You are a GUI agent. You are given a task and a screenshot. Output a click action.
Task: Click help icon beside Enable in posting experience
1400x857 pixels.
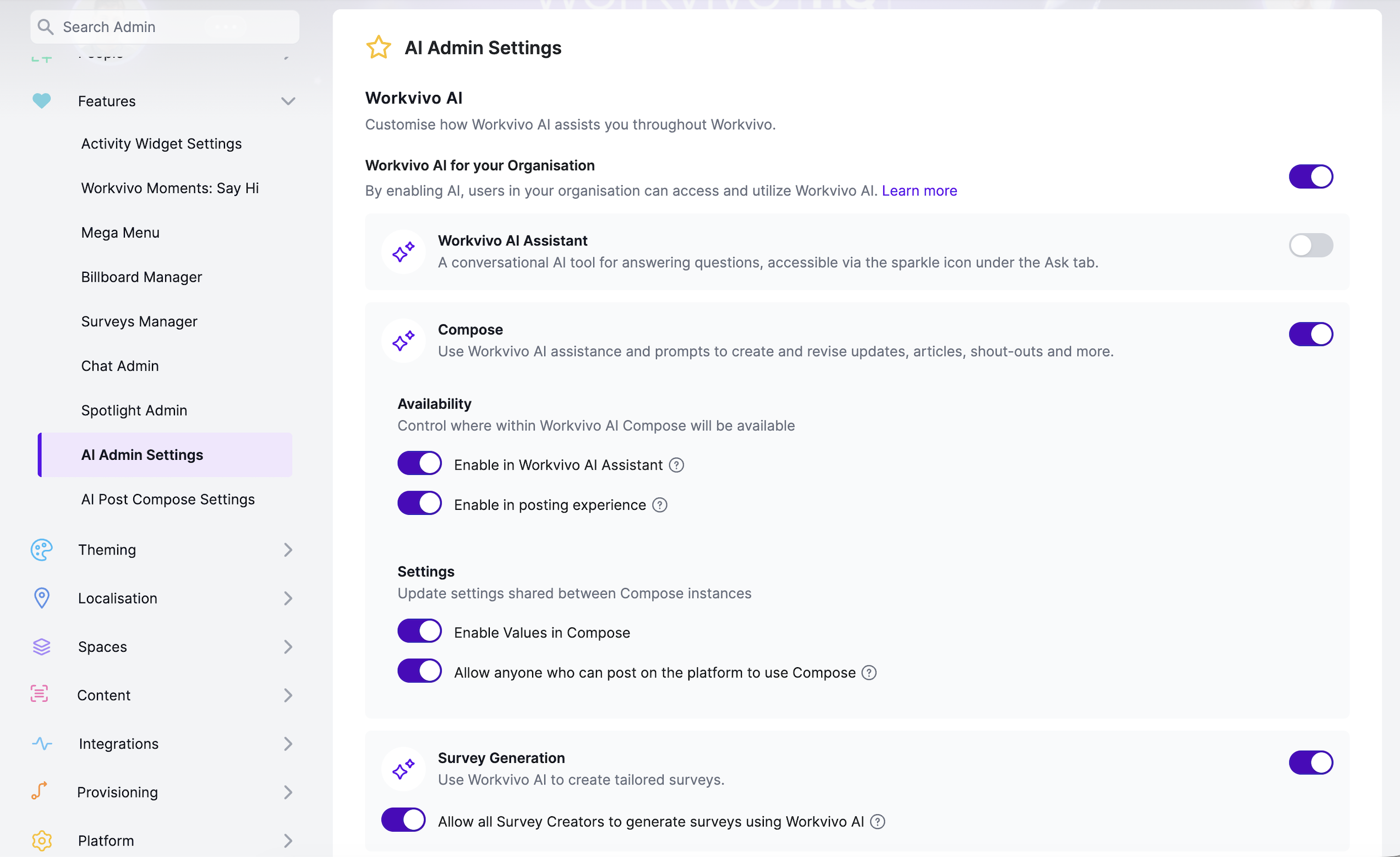pyautogui.click(x=659, y=505)
